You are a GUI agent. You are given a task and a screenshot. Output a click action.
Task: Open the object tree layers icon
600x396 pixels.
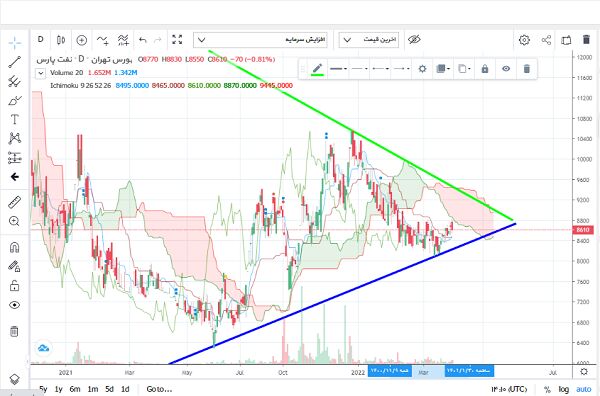tap(14, 379)
